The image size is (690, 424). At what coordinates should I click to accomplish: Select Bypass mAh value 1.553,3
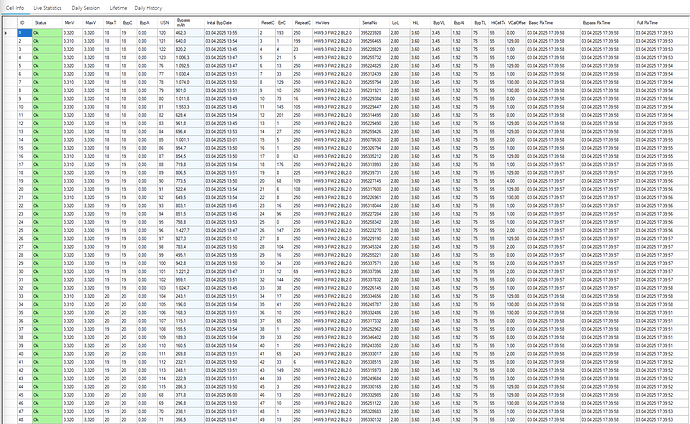pyautogui.click(x=189, y=107)
